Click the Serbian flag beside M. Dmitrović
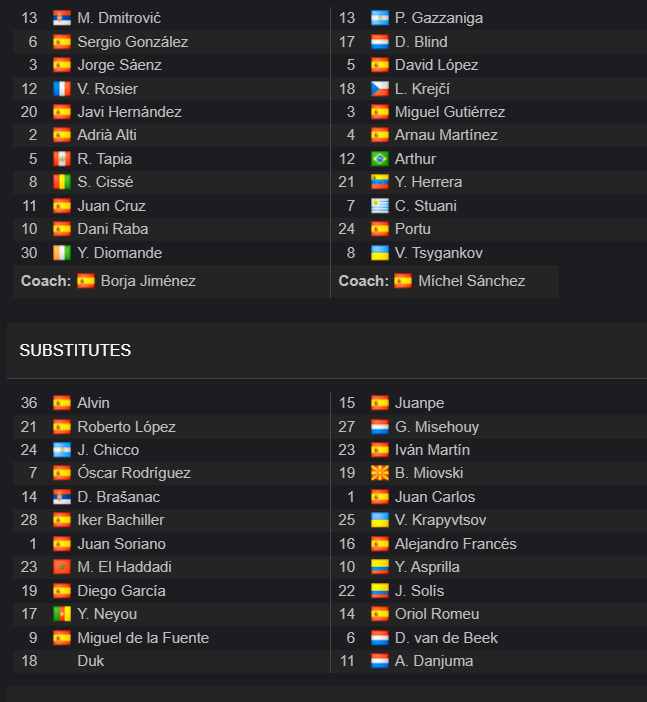 click(x=62, y=18)
